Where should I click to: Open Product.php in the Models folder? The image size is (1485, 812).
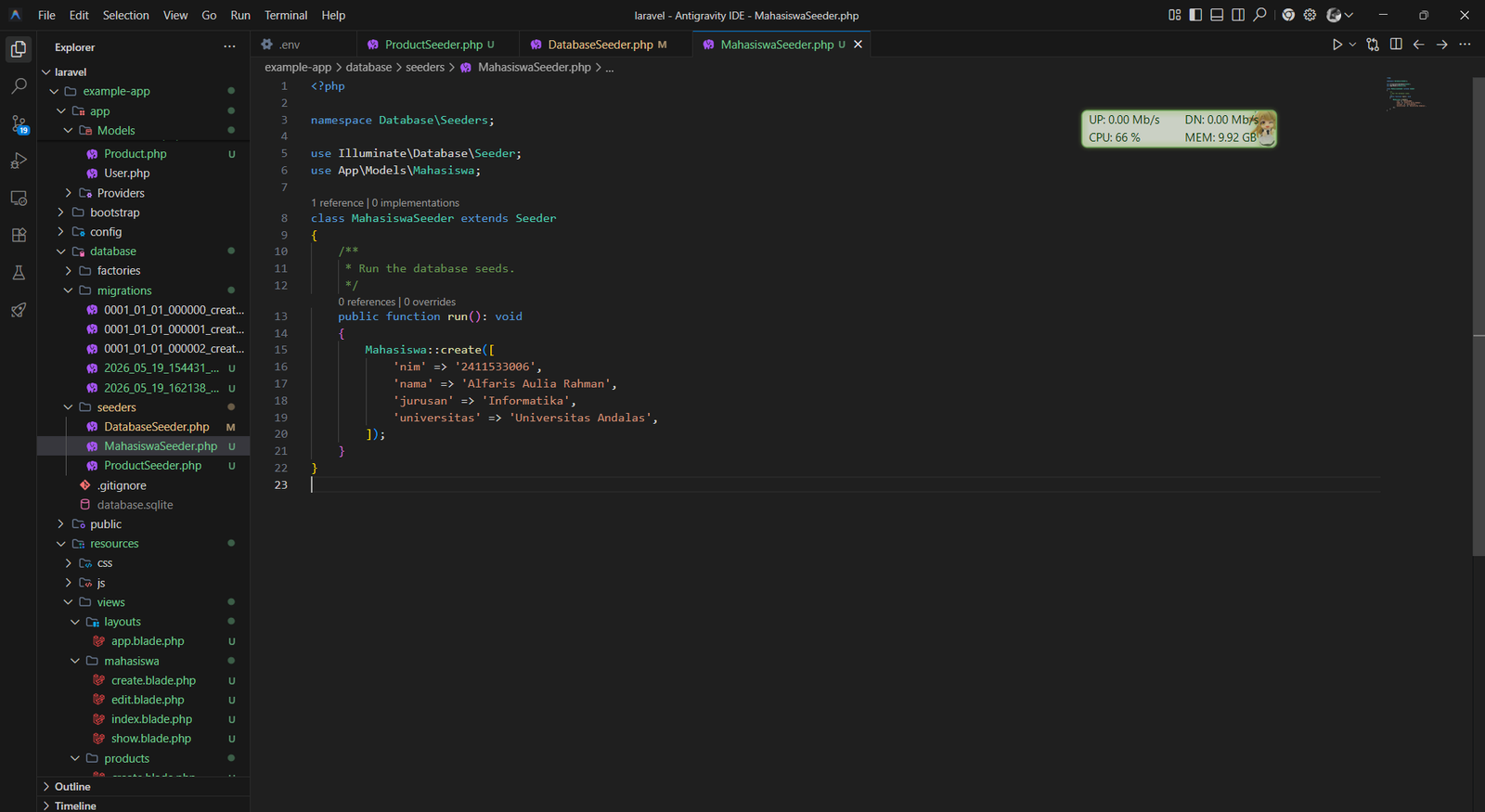pyautogui.click(x=136, y=154)
